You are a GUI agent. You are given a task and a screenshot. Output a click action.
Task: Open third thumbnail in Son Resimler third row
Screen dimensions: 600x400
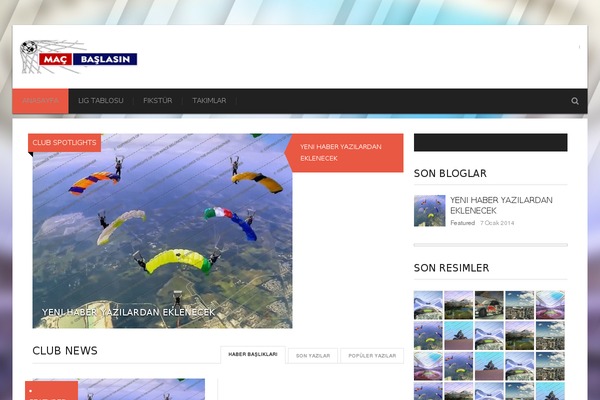[x=489, y=366]
